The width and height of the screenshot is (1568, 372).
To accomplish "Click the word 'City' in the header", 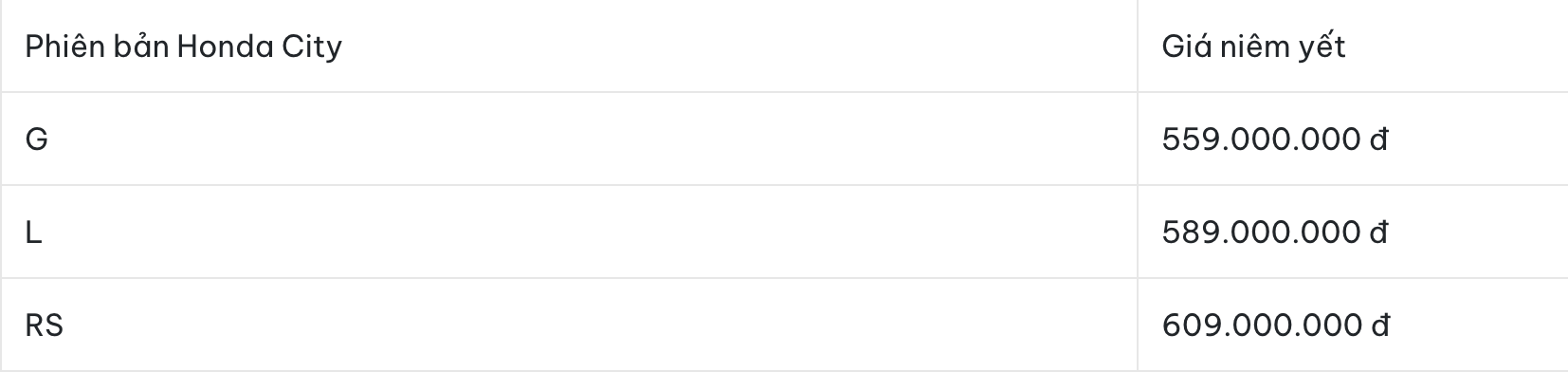I will (312, 47).
